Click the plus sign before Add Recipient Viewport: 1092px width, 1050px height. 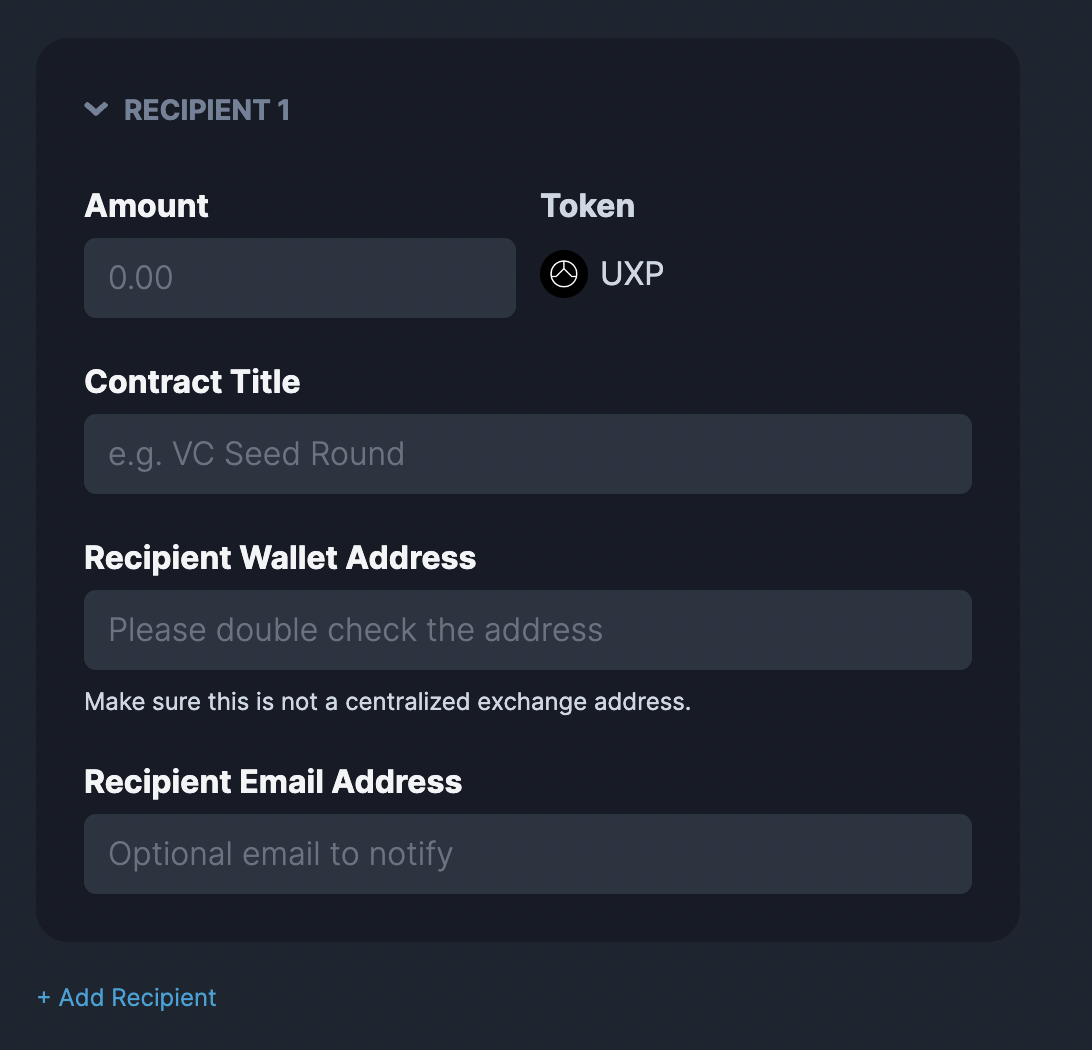coord(44,998)
